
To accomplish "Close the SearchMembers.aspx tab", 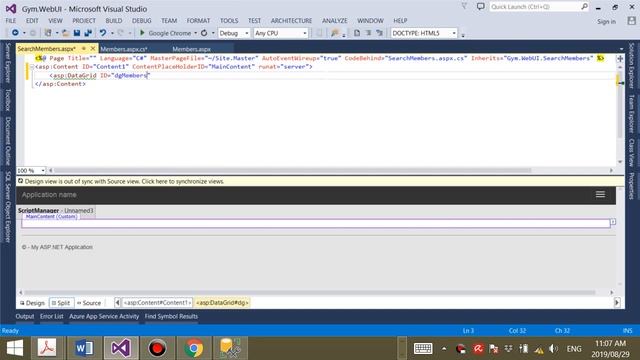I will 93,49.
